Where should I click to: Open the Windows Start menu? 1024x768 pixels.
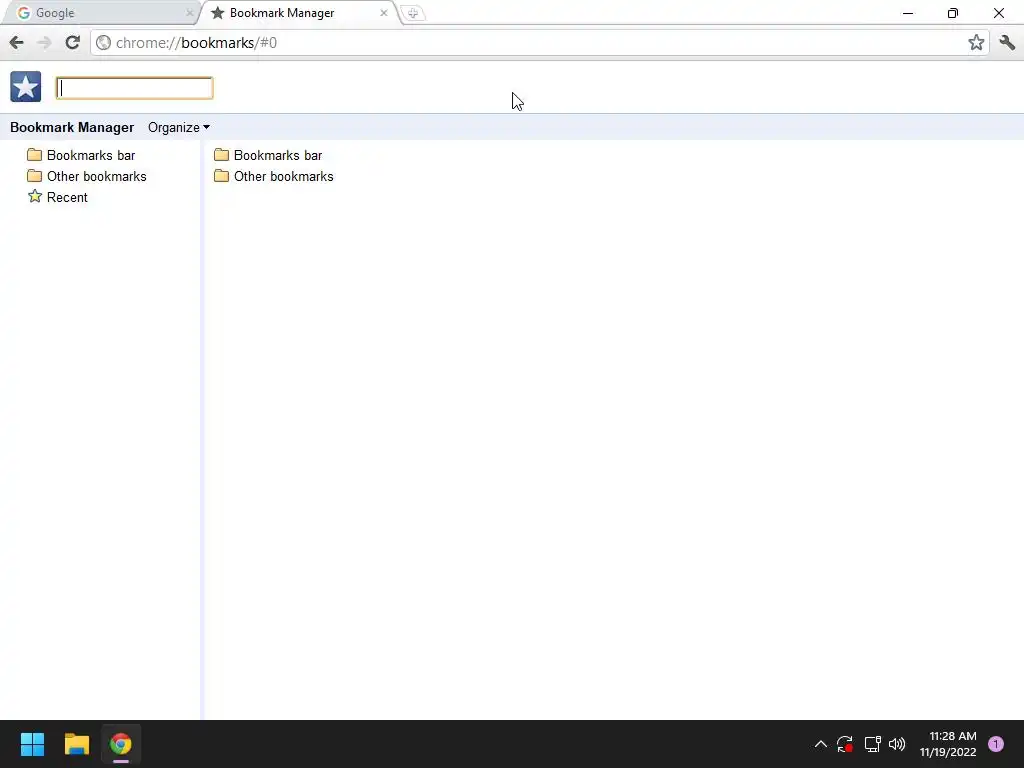click(x=32, y=744)
